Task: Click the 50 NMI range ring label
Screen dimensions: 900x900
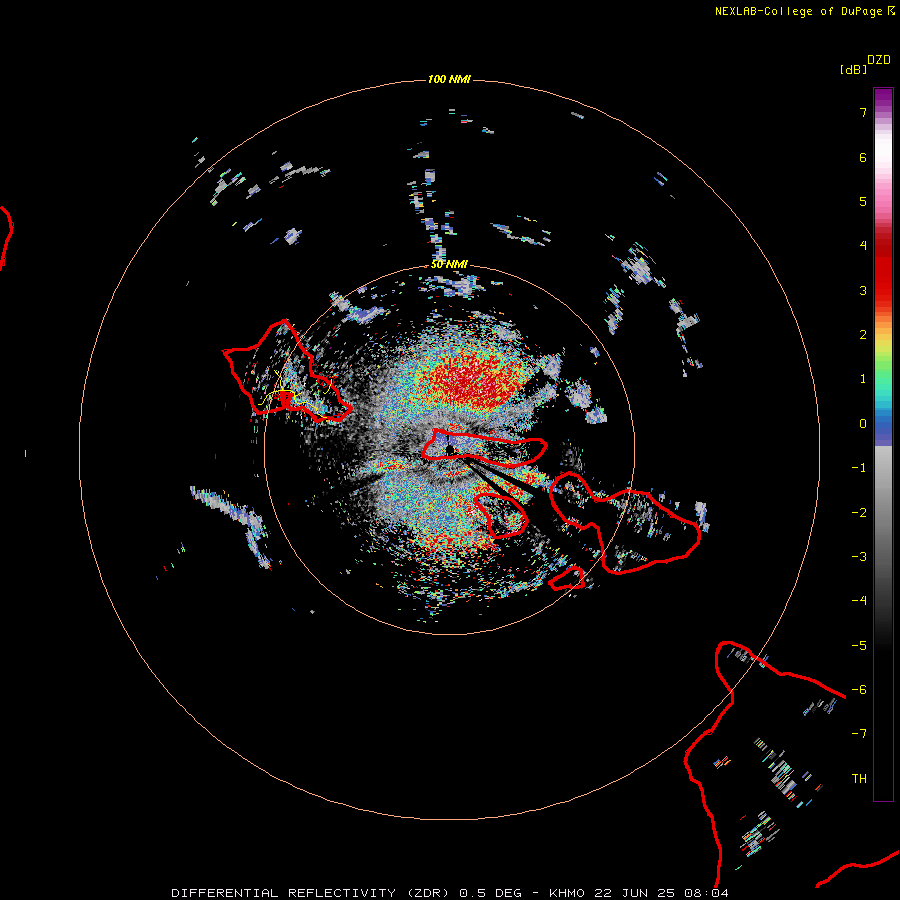Action: tap(449, 264)
